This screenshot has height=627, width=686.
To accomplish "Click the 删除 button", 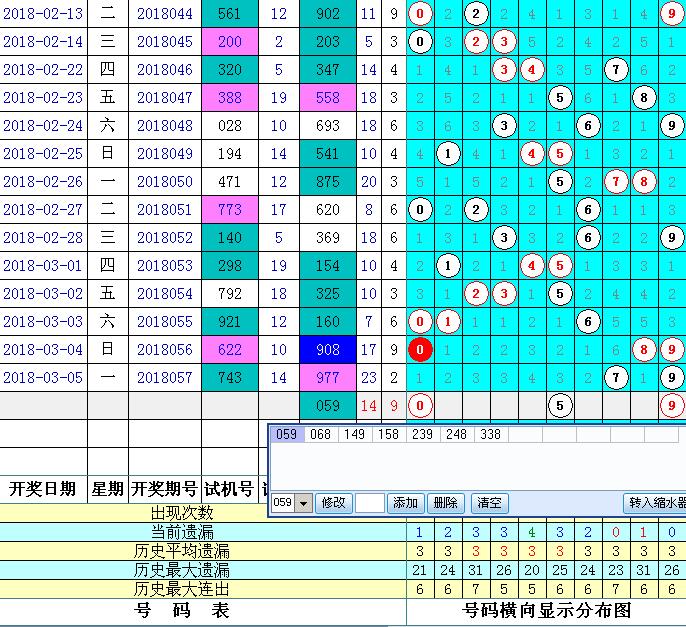I will [x=446, y=504].
